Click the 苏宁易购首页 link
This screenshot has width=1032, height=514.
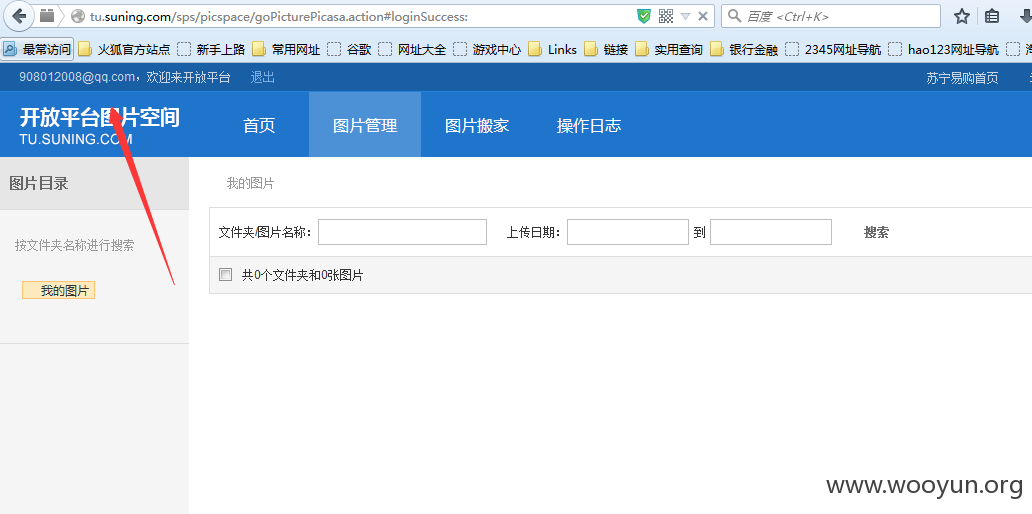click(x=962, y=78)
